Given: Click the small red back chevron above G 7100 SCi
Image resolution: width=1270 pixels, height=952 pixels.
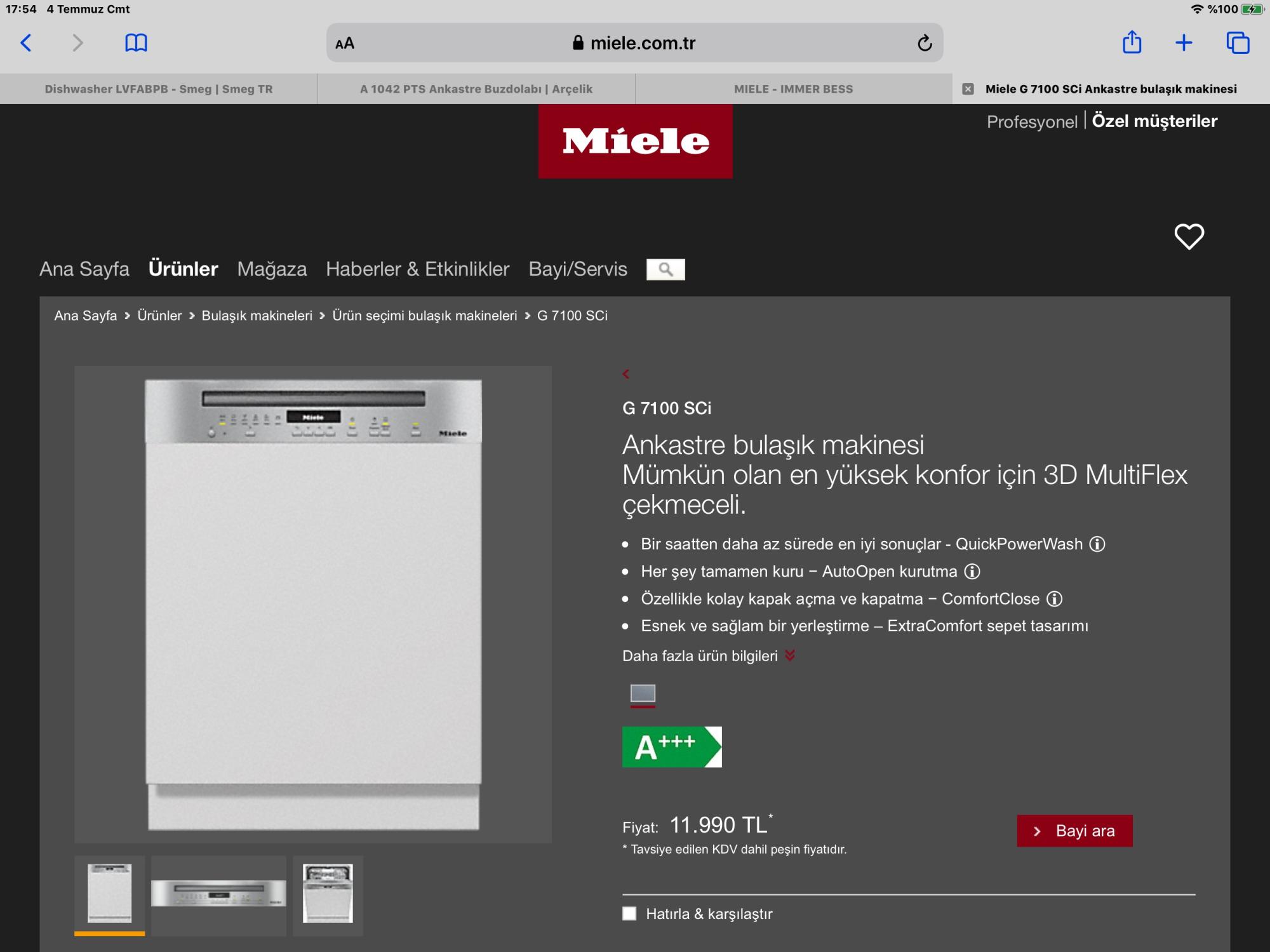Looking at the screenshot, I should pos(626,374).
